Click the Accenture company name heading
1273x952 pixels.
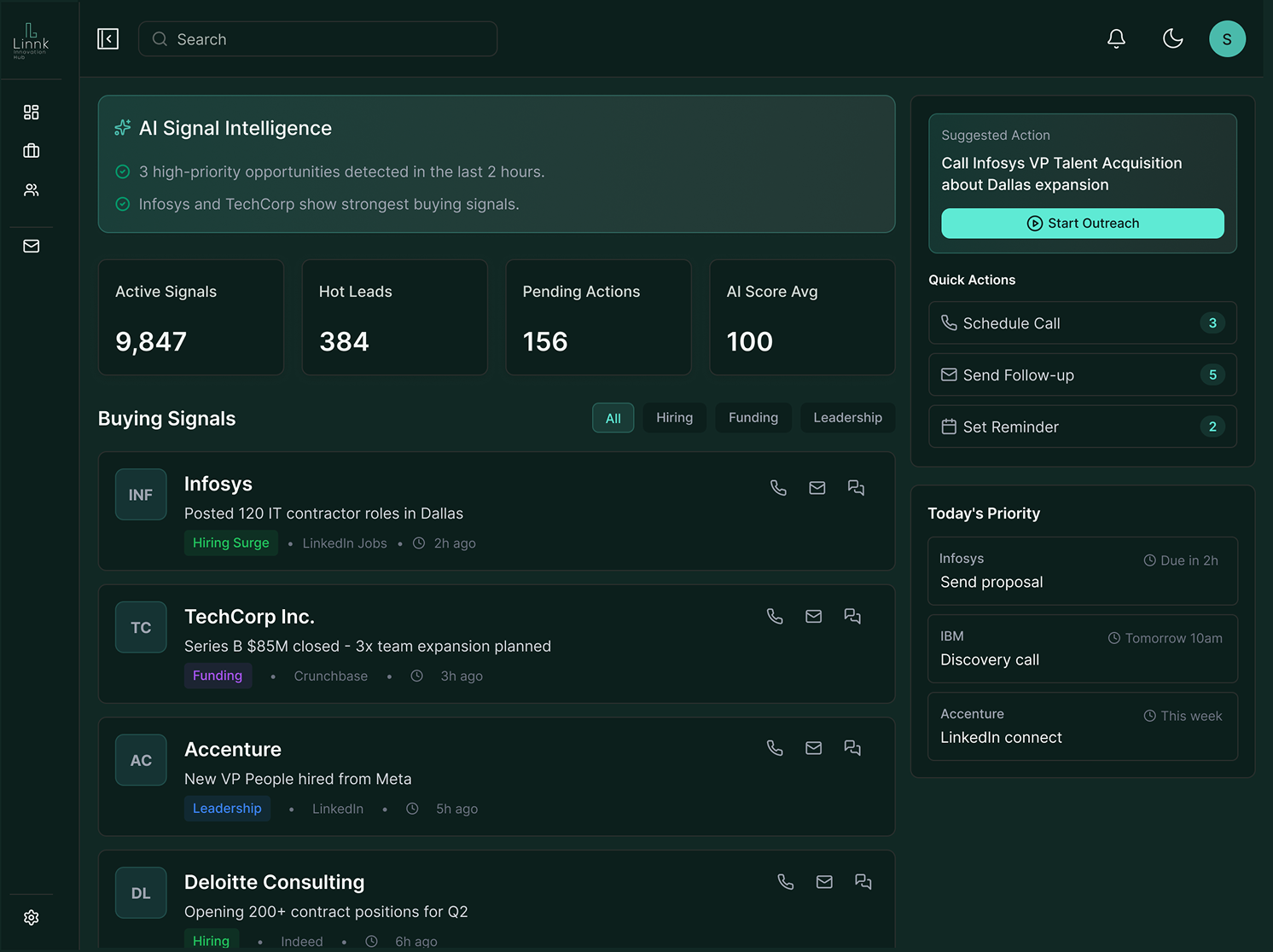pyautogui.click(x=233, y=749)
